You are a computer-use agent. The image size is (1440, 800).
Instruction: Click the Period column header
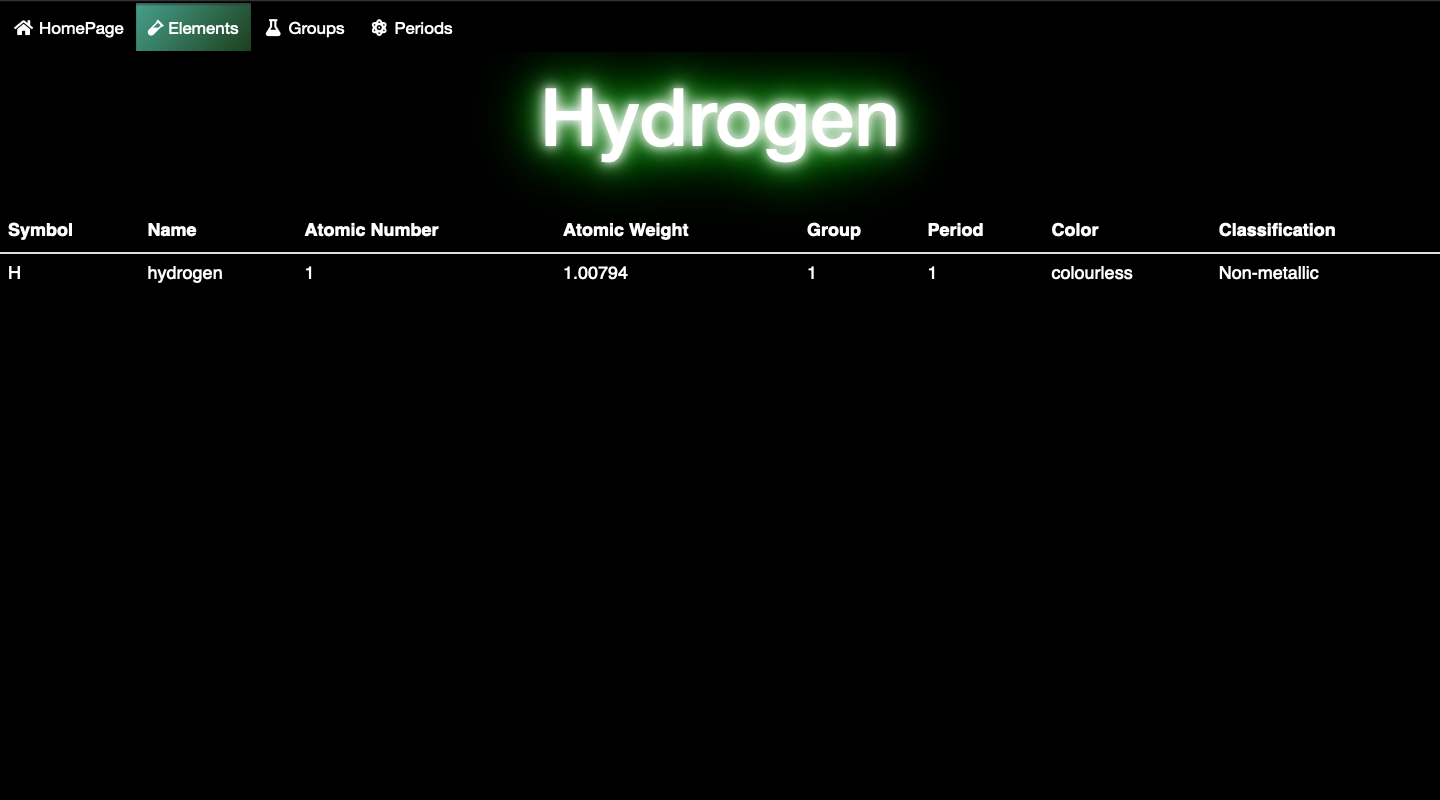(955, 230)
